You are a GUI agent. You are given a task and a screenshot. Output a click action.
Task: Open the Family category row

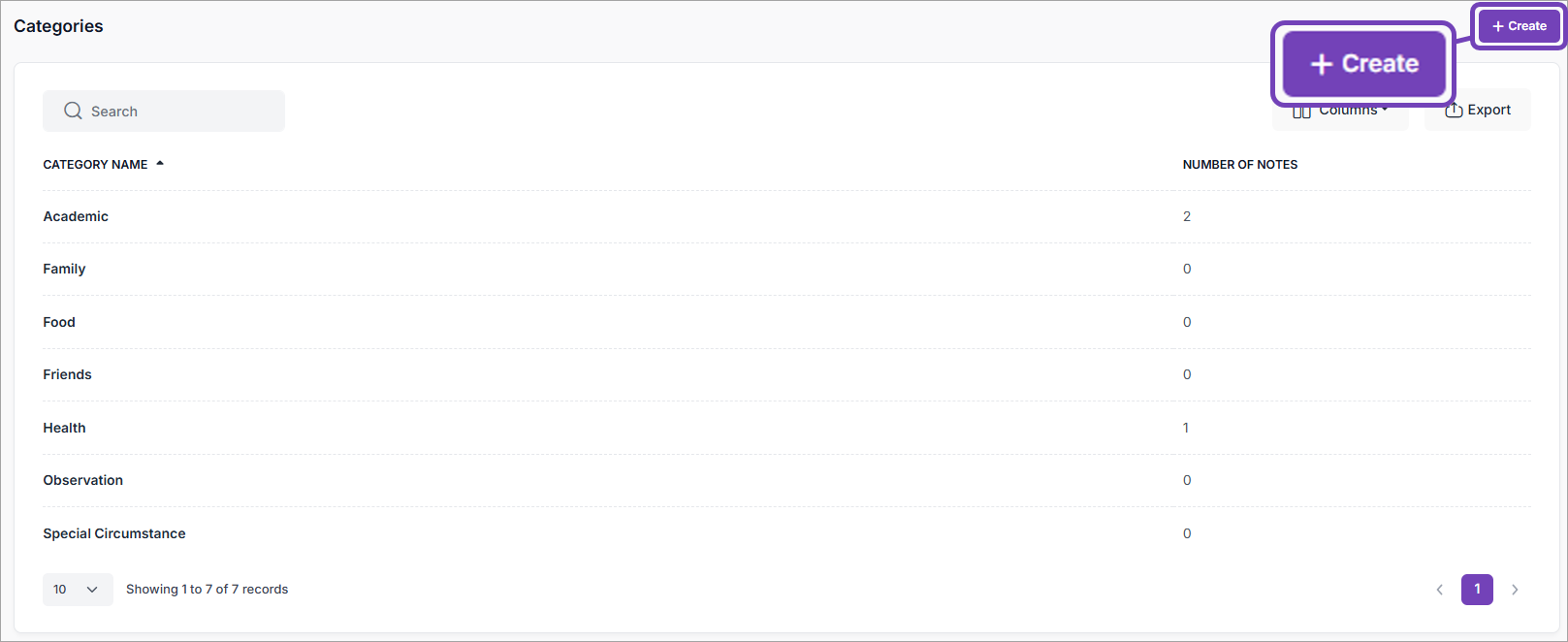click(x=64, y=269)
